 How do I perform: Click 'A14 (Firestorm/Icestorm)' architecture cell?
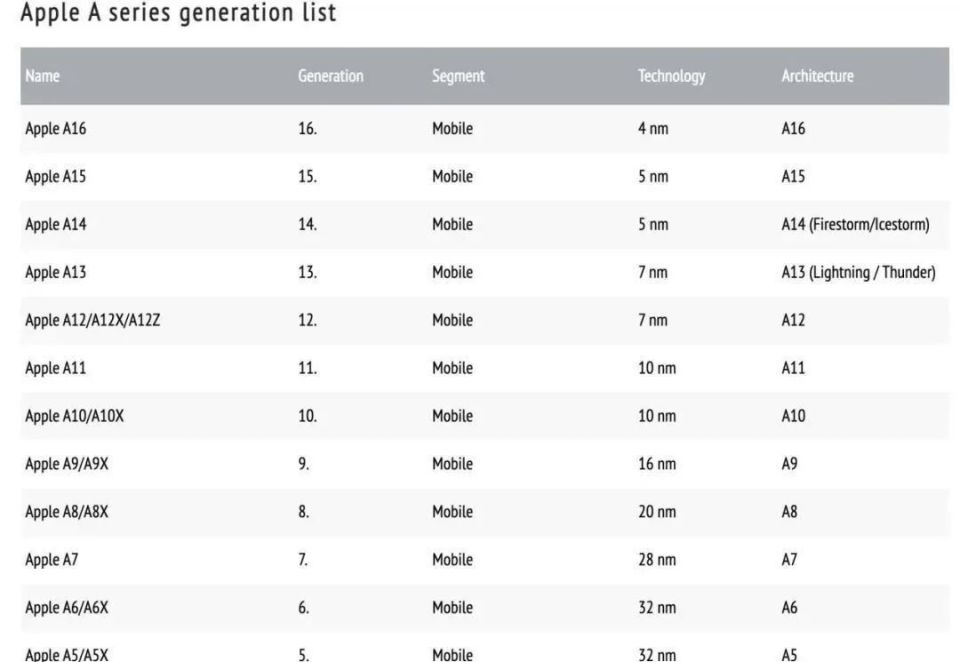(855, 224)
